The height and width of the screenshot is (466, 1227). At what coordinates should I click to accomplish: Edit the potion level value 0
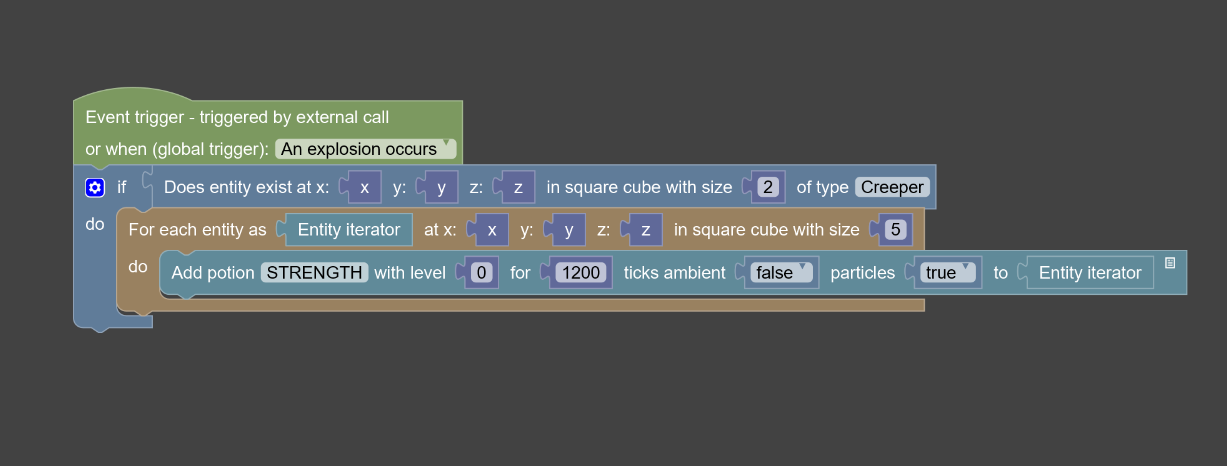click(x=481, y=273)
